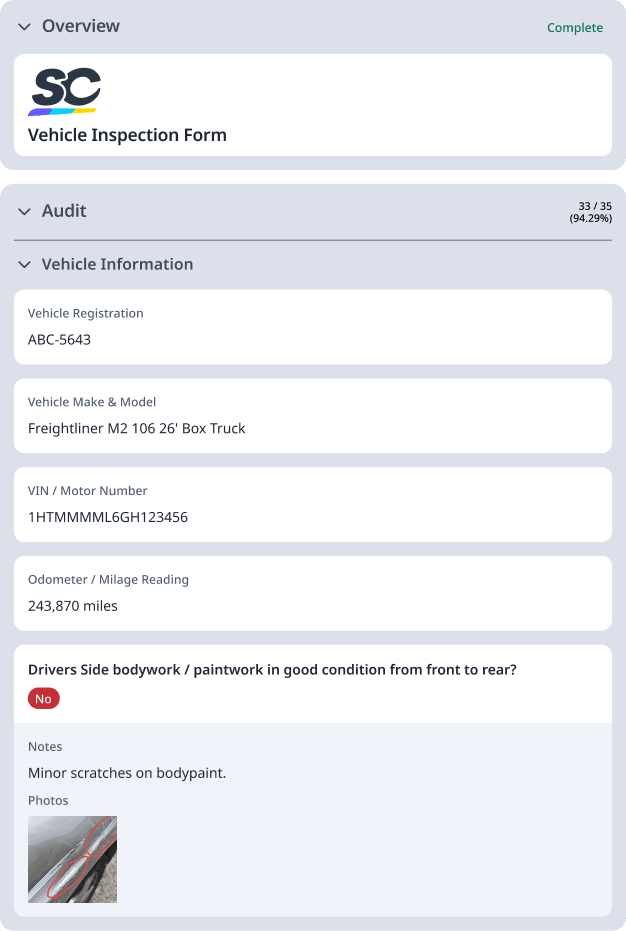Click the Odometer / Milage Reading field
The image size is (626, 931).
click(313, 593)
